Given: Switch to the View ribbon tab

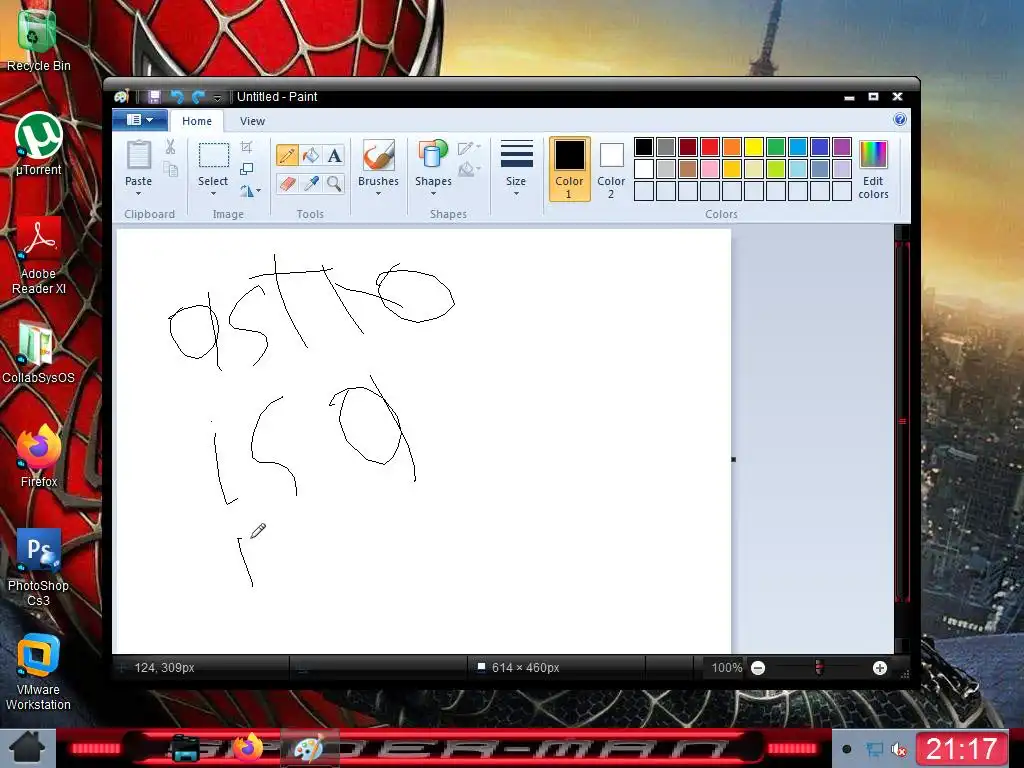Looking at the screenshot, I should point(252,121).
